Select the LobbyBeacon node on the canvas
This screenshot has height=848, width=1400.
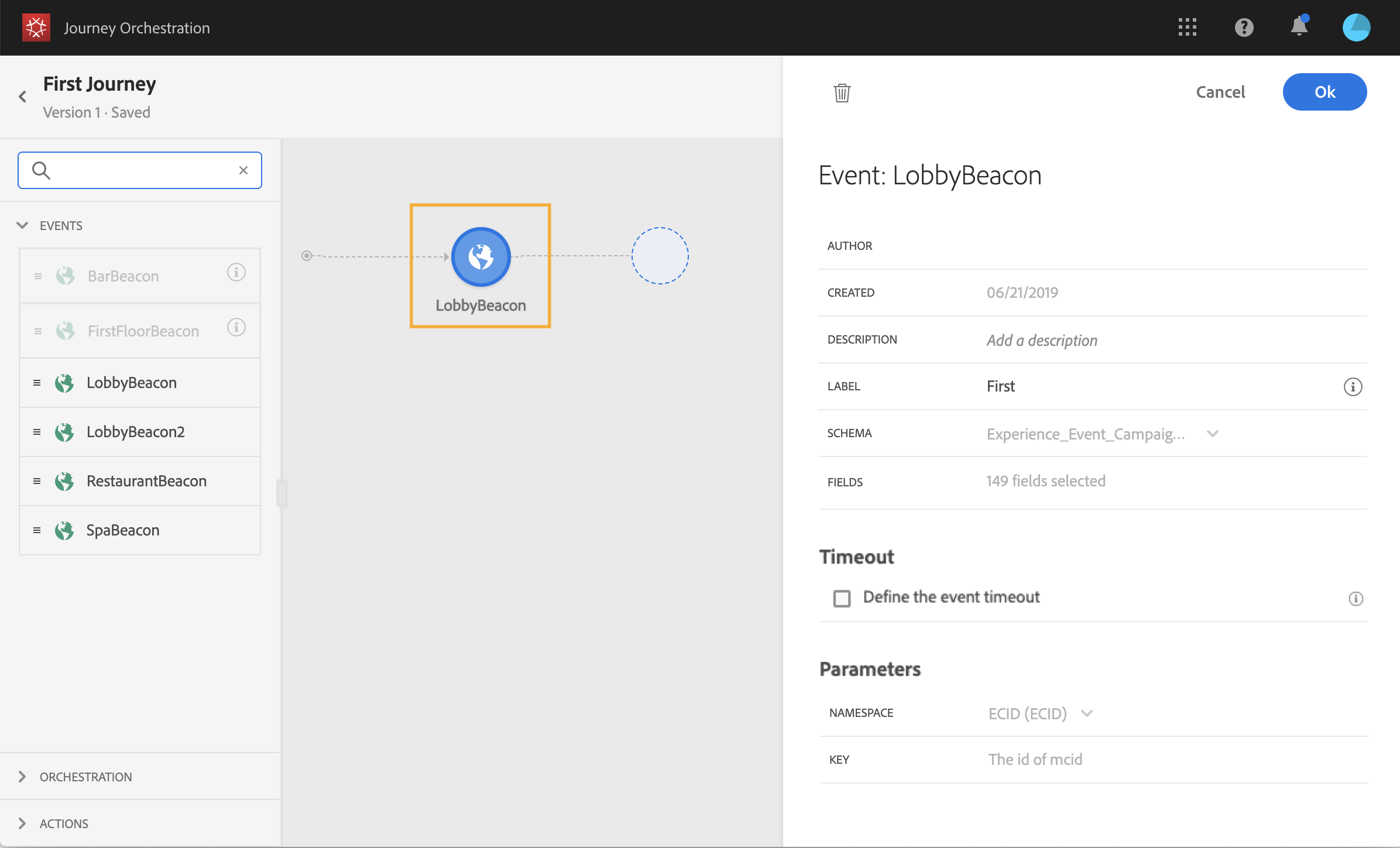(x=481, y=257)
